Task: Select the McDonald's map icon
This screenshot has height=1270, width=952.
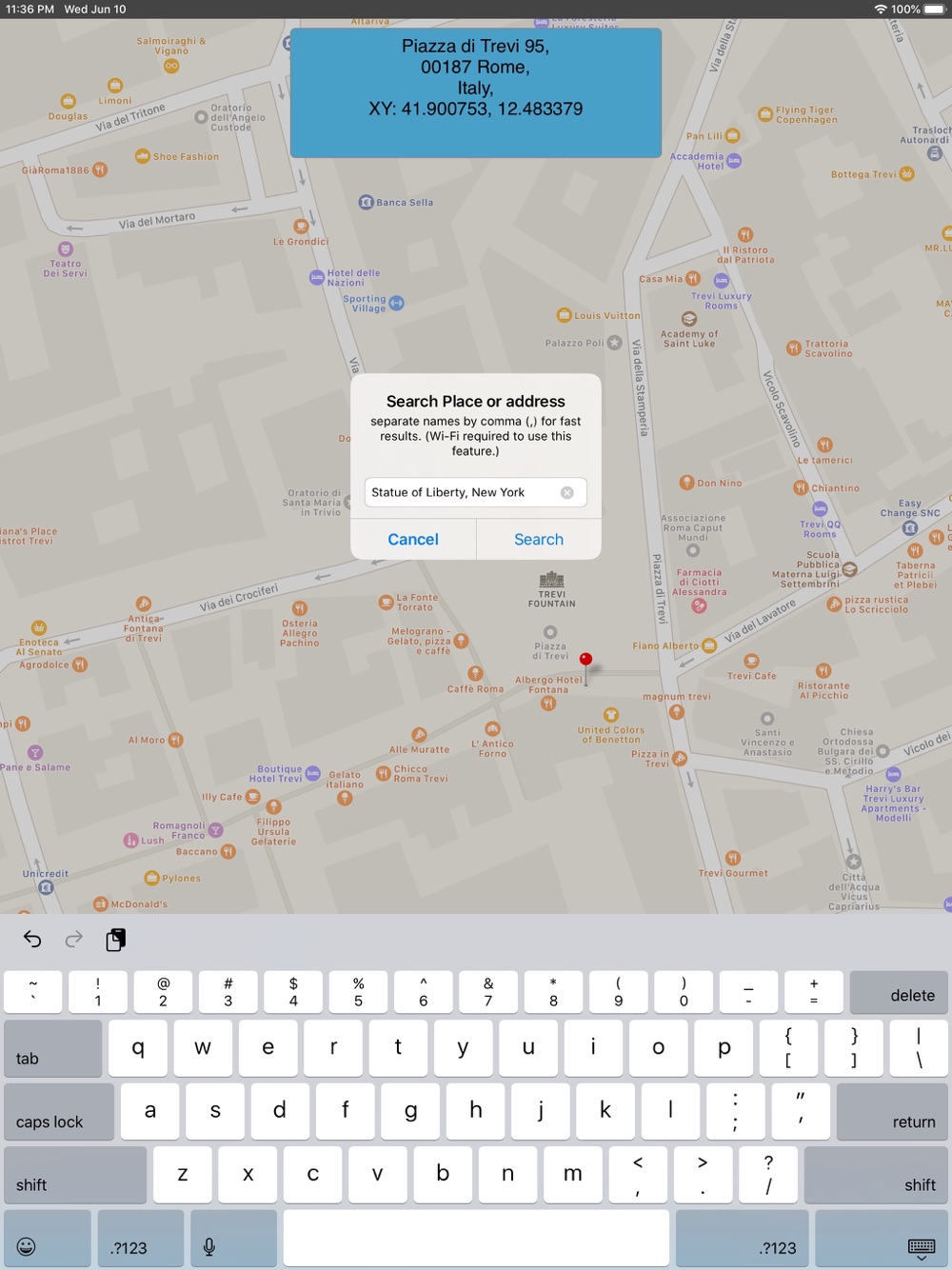Action: (100, 903)
